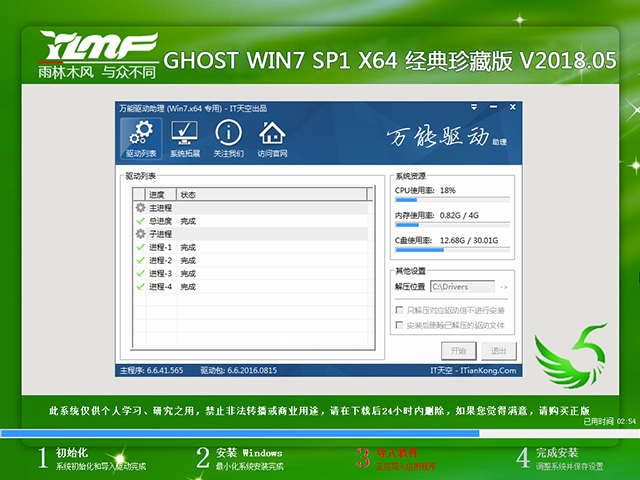Click the 开始 start button

[458, 351]
